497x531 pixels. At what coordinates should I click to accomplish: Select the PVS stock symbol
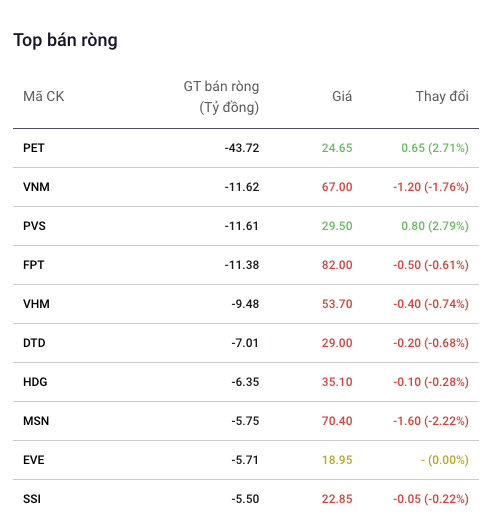[34, 226]
